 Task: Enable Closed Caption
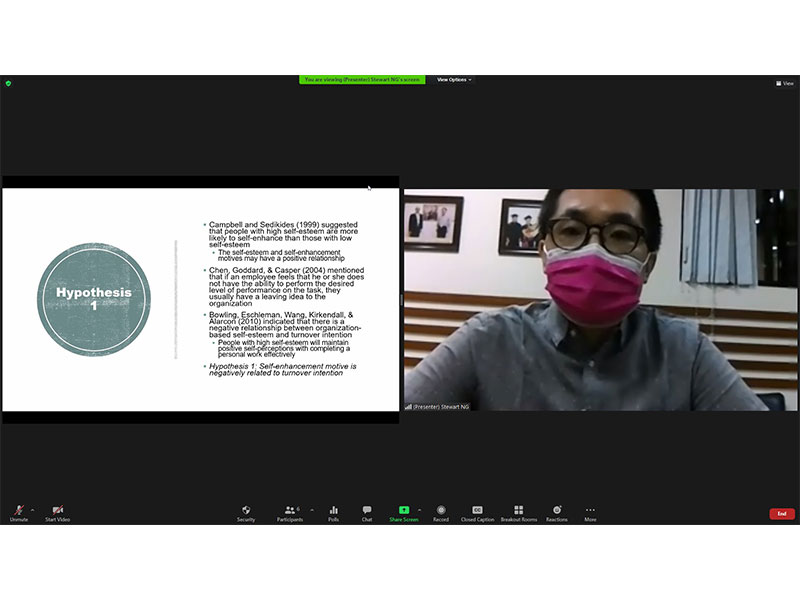point(477,512)
